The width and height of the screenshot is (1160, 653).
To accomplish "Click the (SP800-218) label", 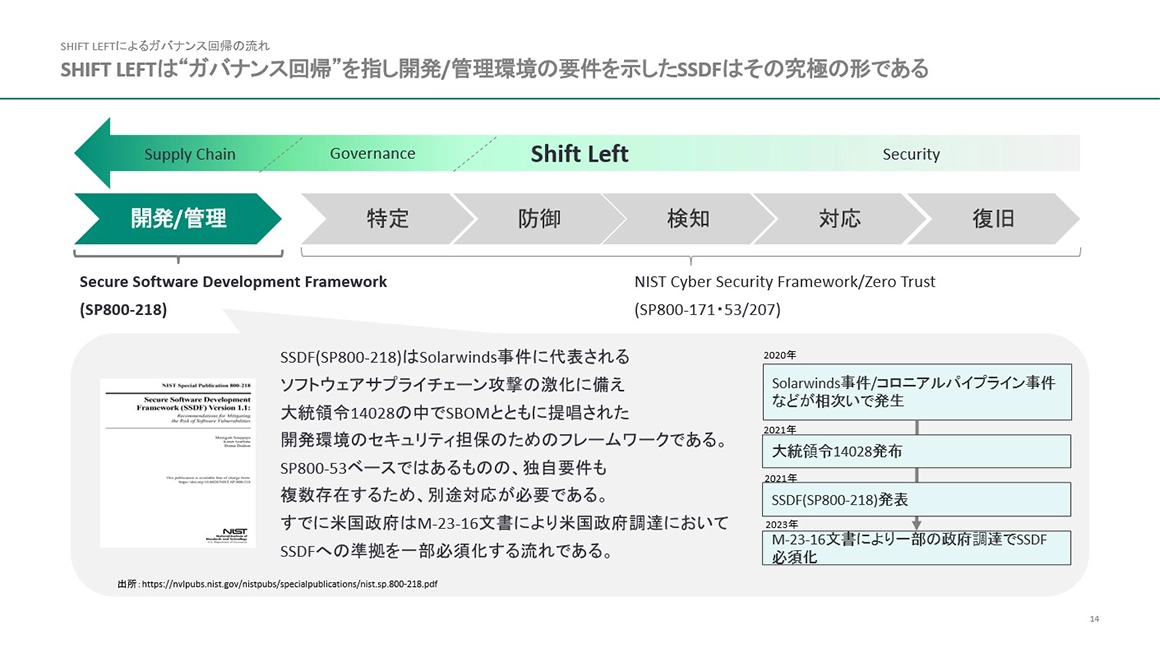I will click(123, 309).
